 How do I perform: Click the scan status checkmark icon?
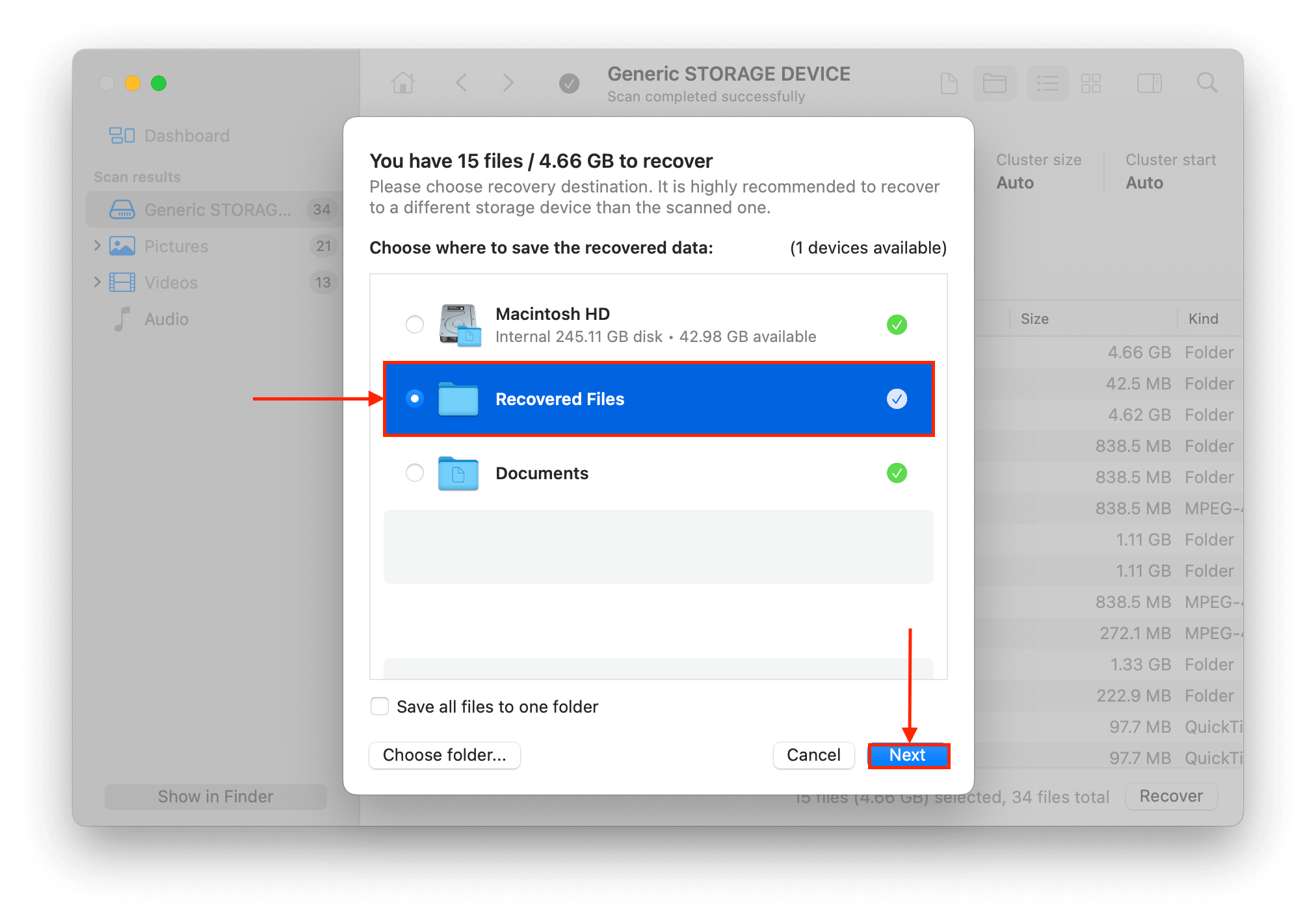pos(569,83)
